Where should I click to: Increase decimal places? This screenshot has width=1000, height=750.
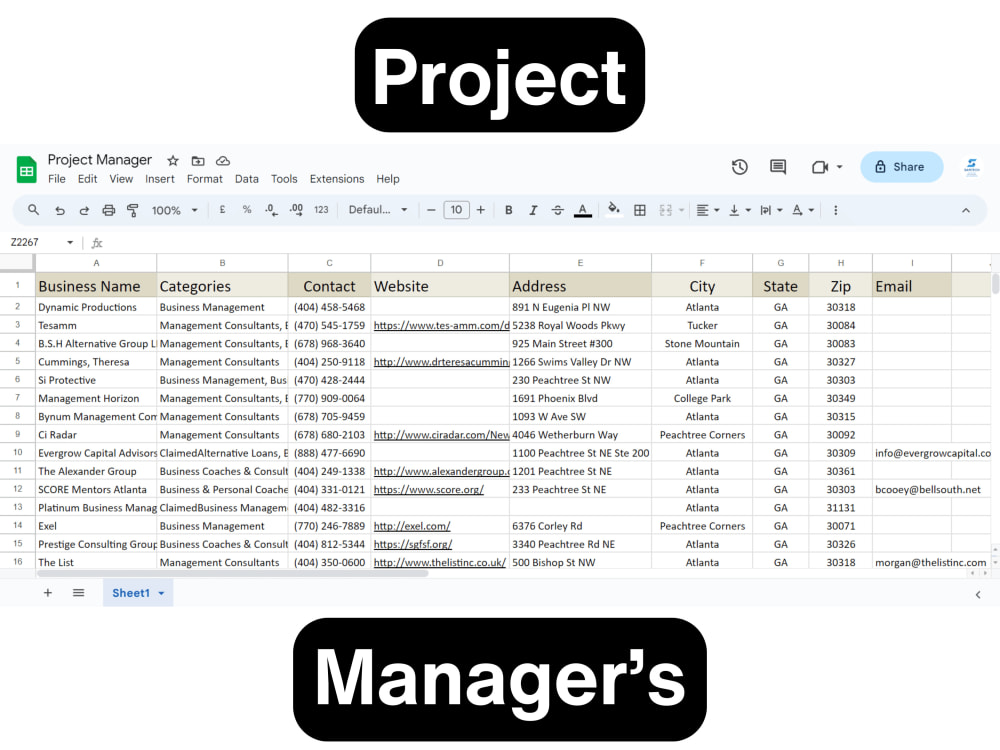(x=296, y=210)
